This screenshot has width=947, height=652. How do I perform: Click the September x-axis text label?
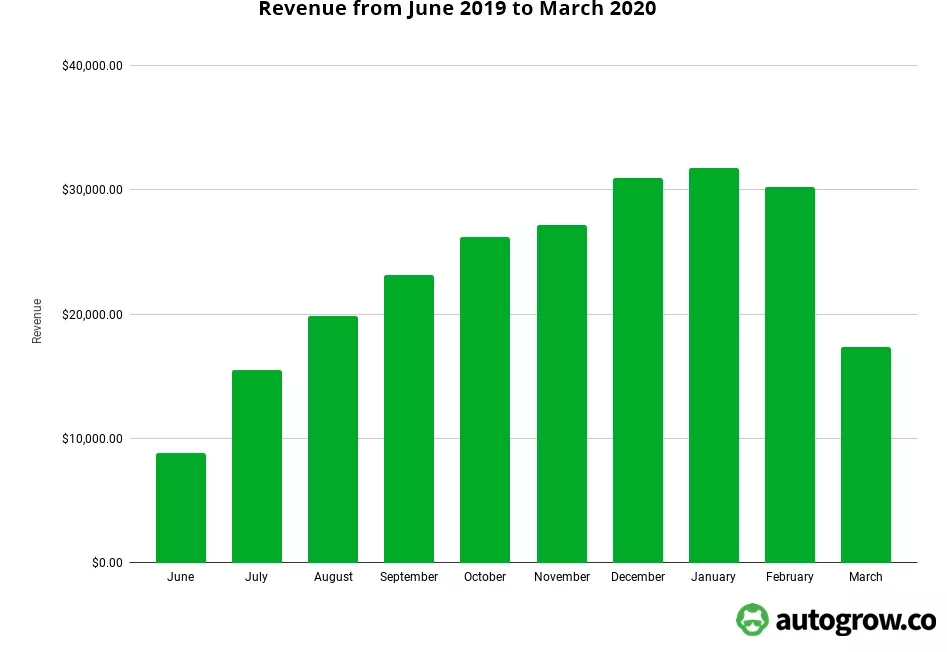click(x=409, y=577)
